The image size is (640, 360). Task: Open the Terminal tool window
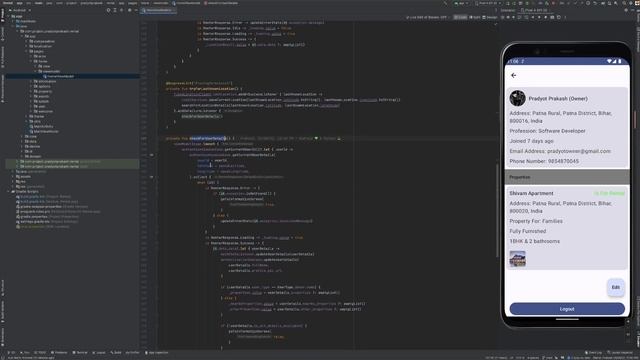click(x=80, y=352)
